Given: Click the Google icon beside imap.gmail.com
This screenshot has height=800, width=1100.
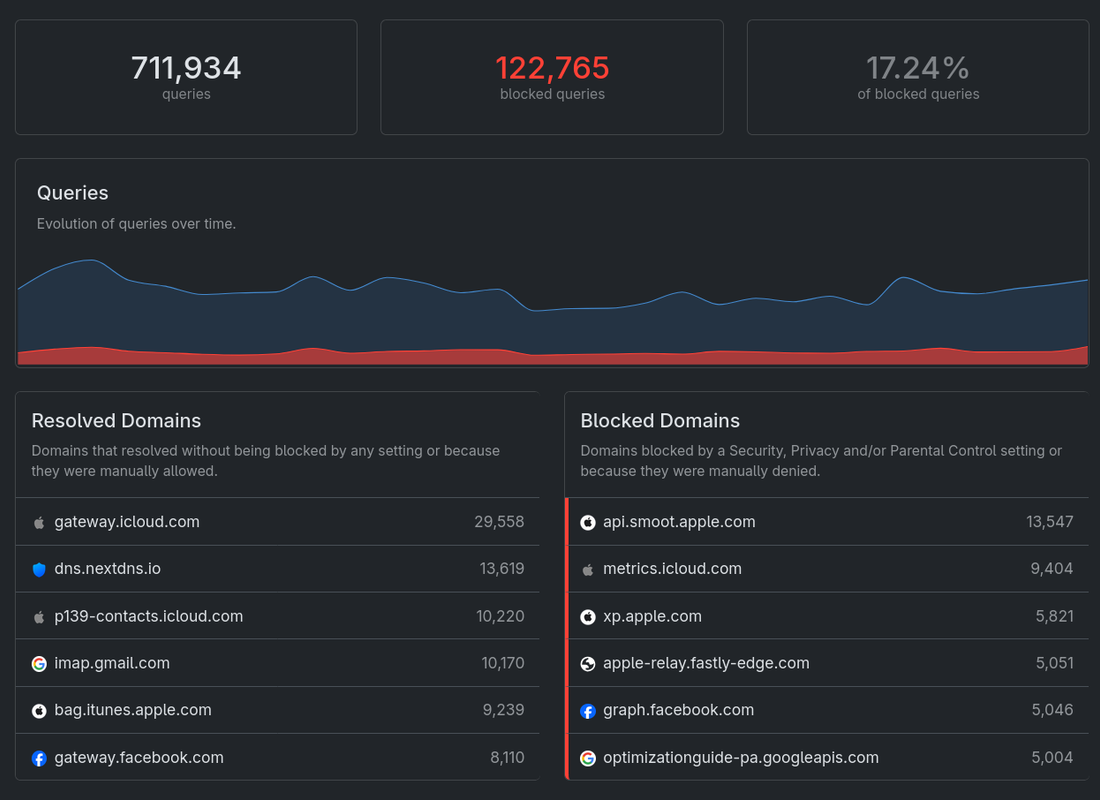Looking at the screenshot, I should pyautogui.click(x=39, y=664).
